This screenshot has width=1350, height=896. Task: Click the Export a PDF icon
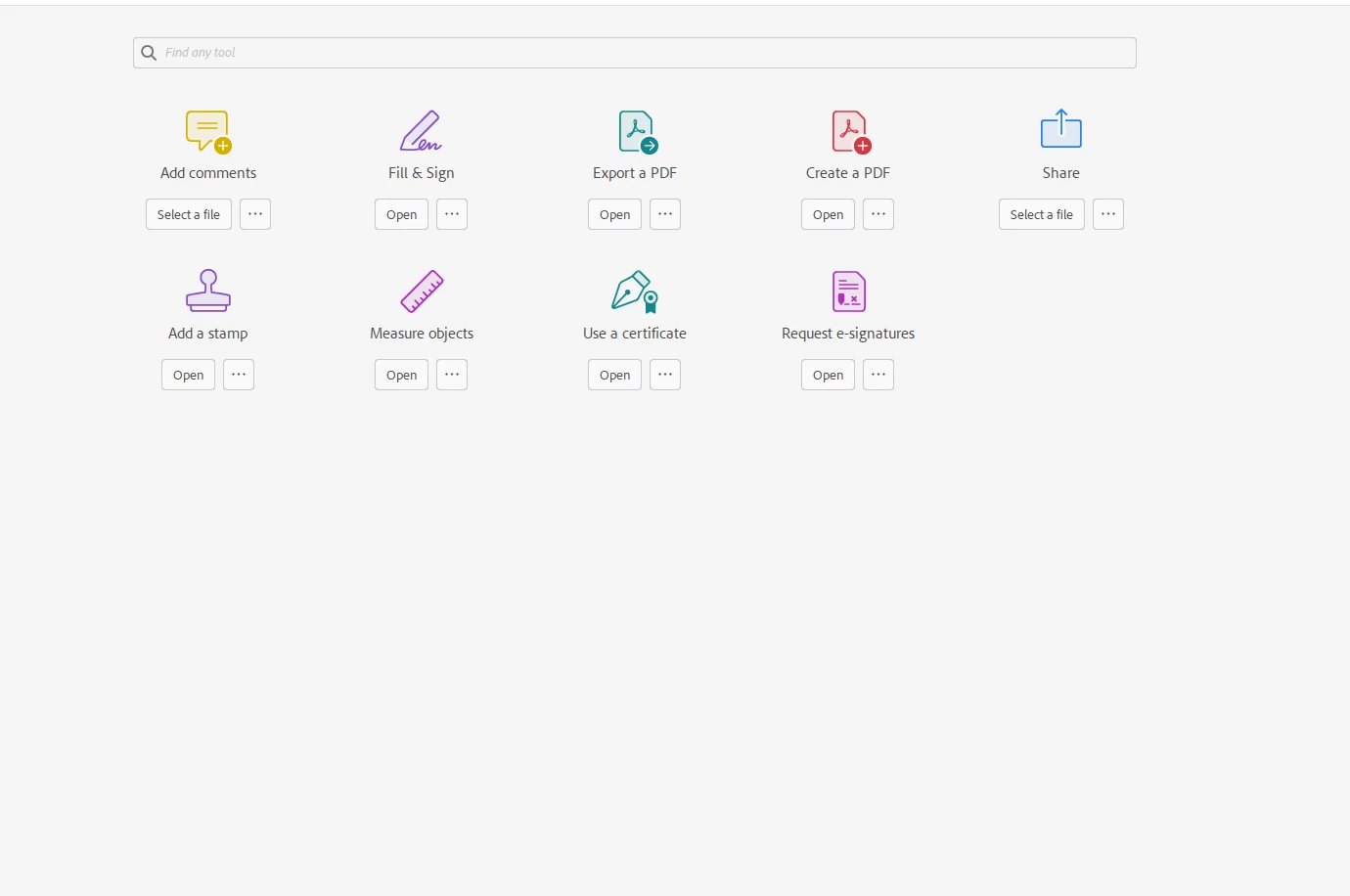pyautogui.click(x=638, y=132)
